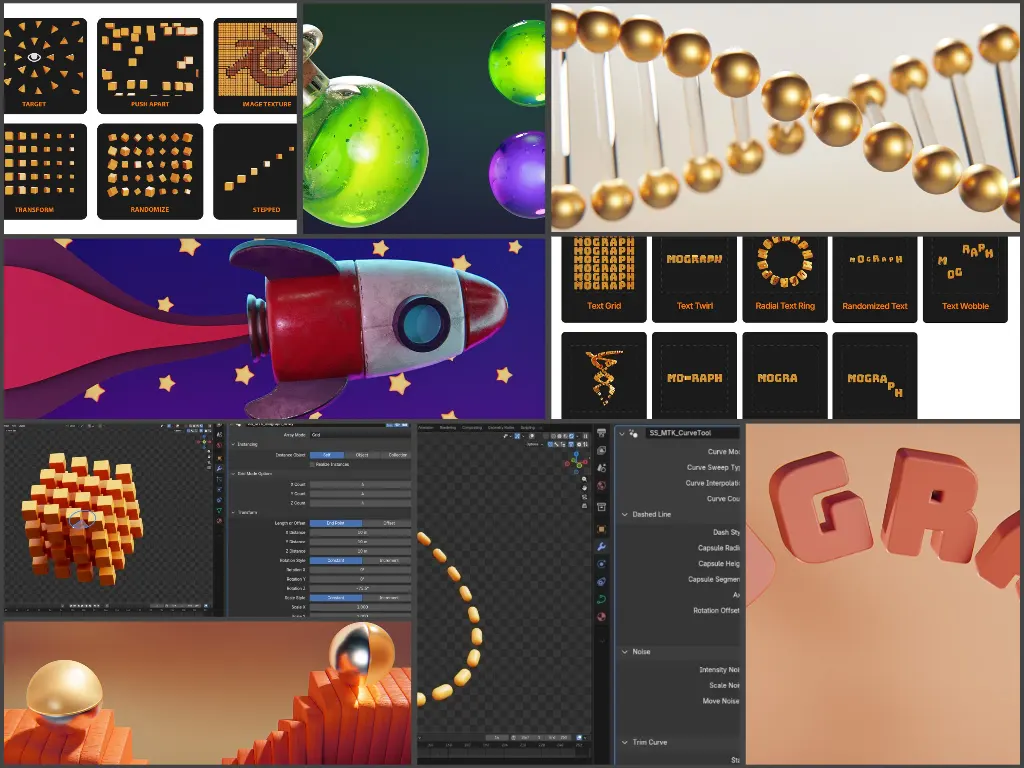Select the Randomize thumbnail
The width and height of the screenshot is (1024, 768).
(150, 171)
